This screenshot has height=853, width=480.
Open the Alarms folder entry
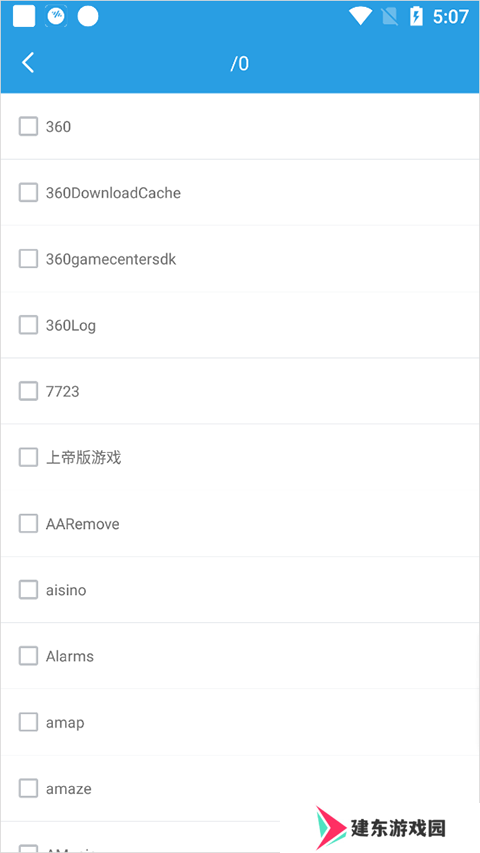coord(240,656)
